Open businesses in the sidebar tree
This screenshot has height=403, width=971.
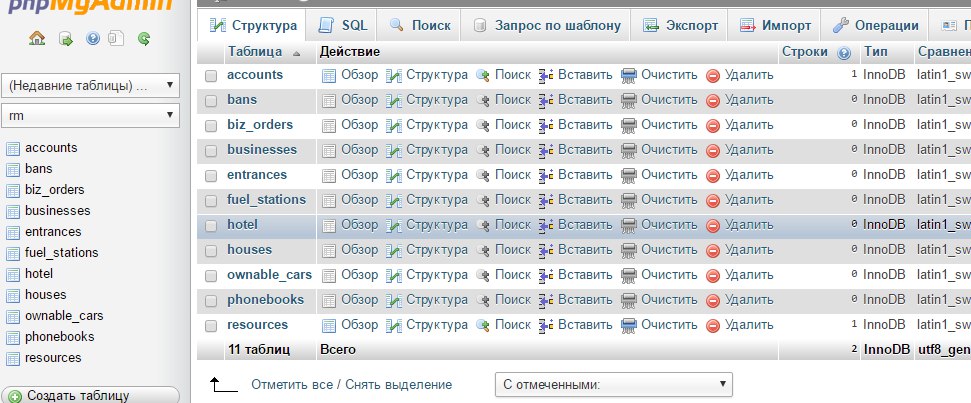point(58,210)
